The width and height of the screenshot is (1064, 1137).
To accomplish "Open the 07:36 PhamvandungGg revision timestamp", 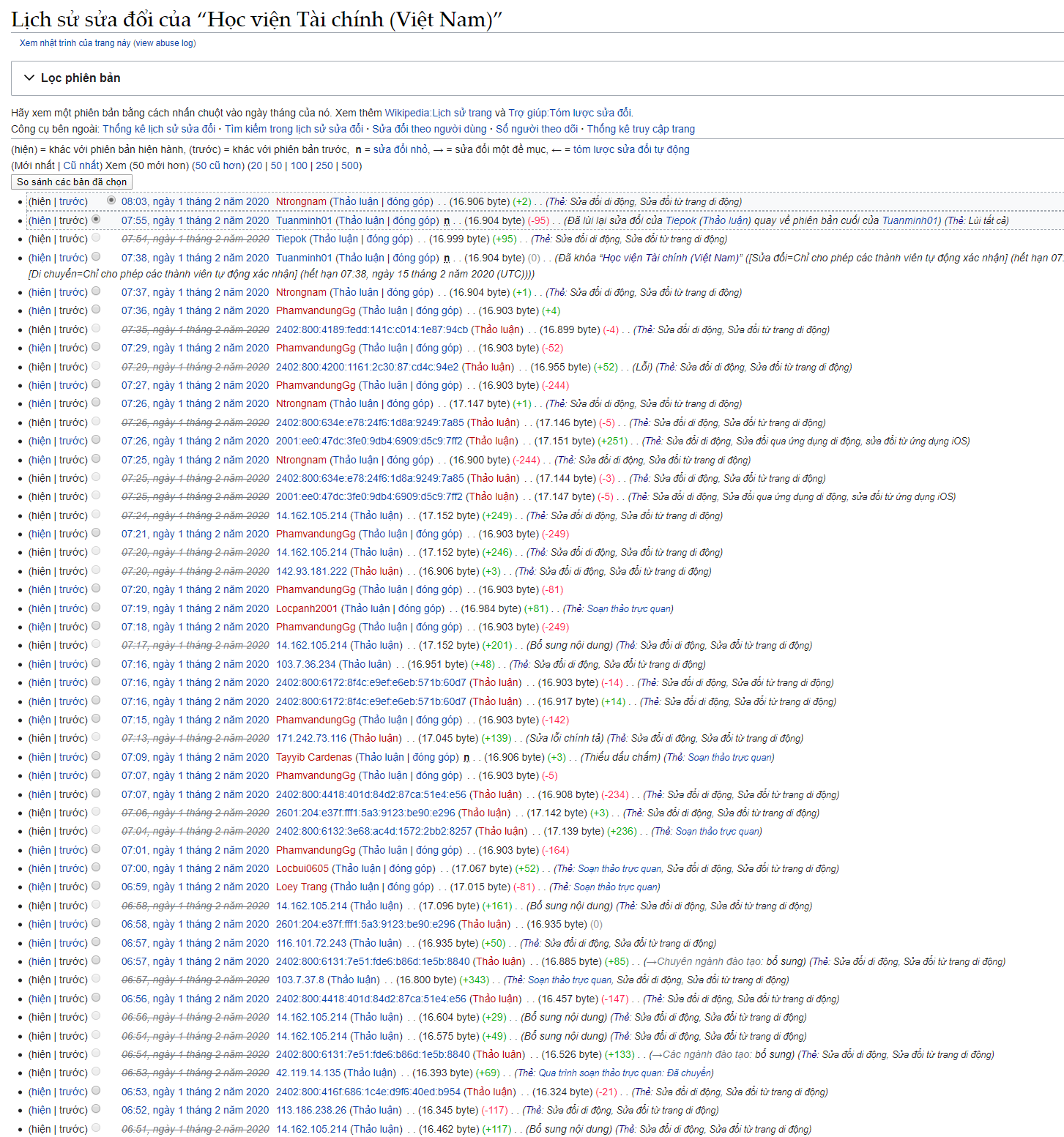I will [x=195, y=310].
